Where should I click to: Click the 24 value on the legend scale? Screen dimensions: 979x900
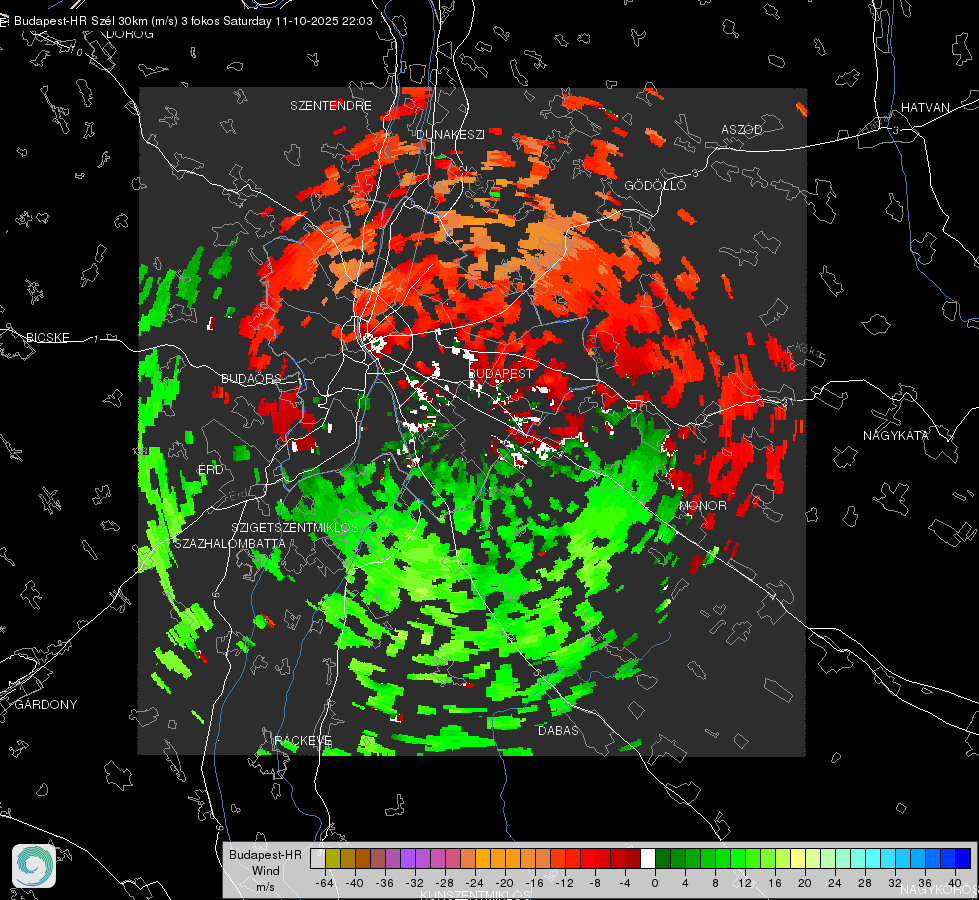tap(835, 883)
